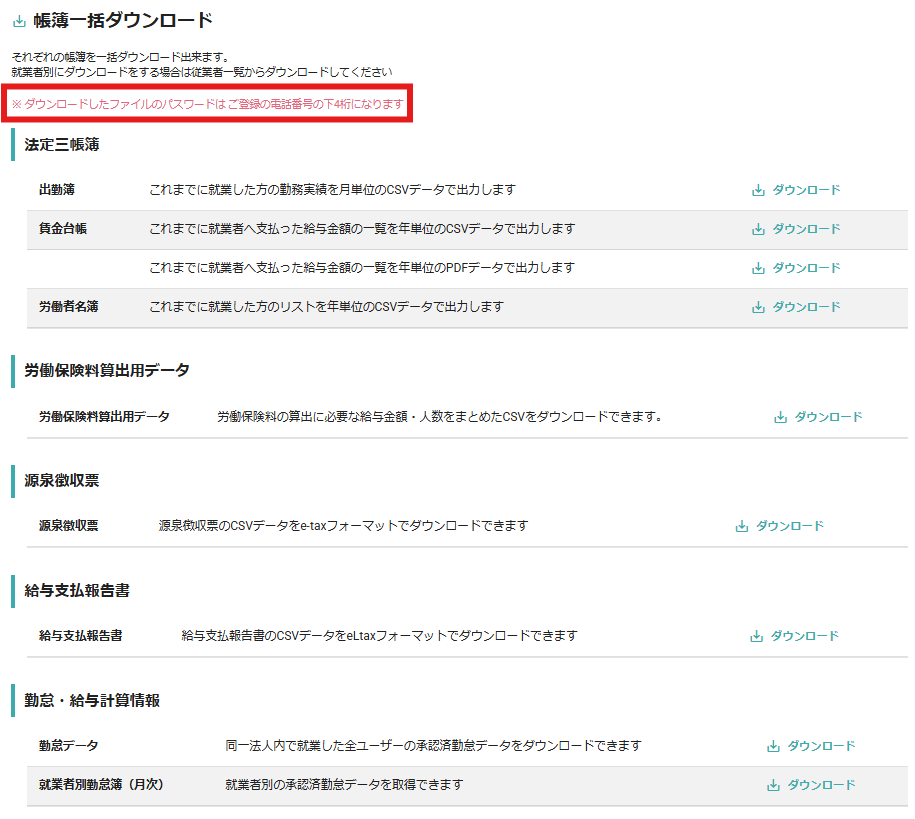Click the download icon for 勤怠データ
The image size is (915, 819).
[773, 746]
